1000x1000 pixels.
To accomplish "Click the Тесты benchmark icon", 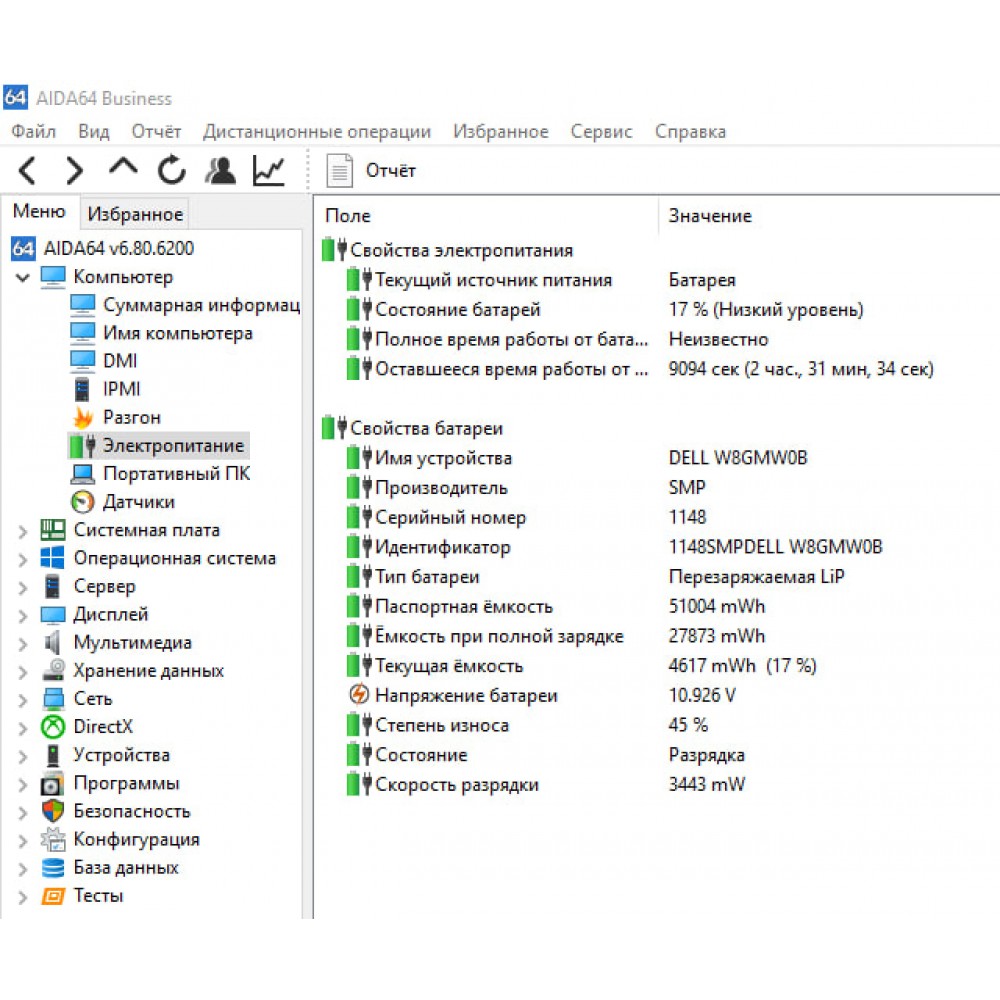I will click(x=53, y=896).
